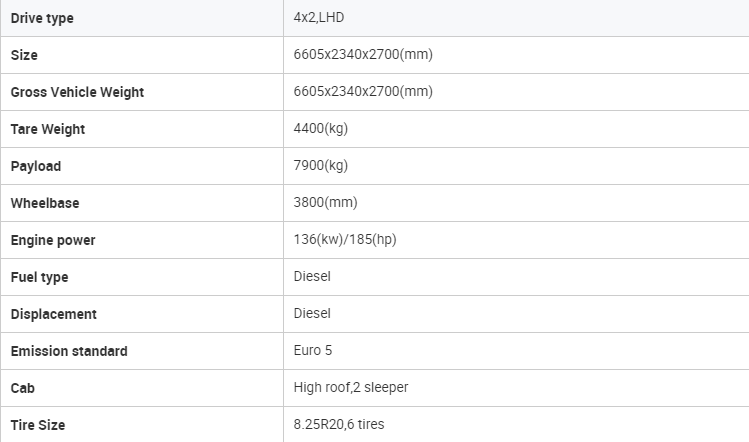Select the 4x2,LHD value cell

pos(516,18)
